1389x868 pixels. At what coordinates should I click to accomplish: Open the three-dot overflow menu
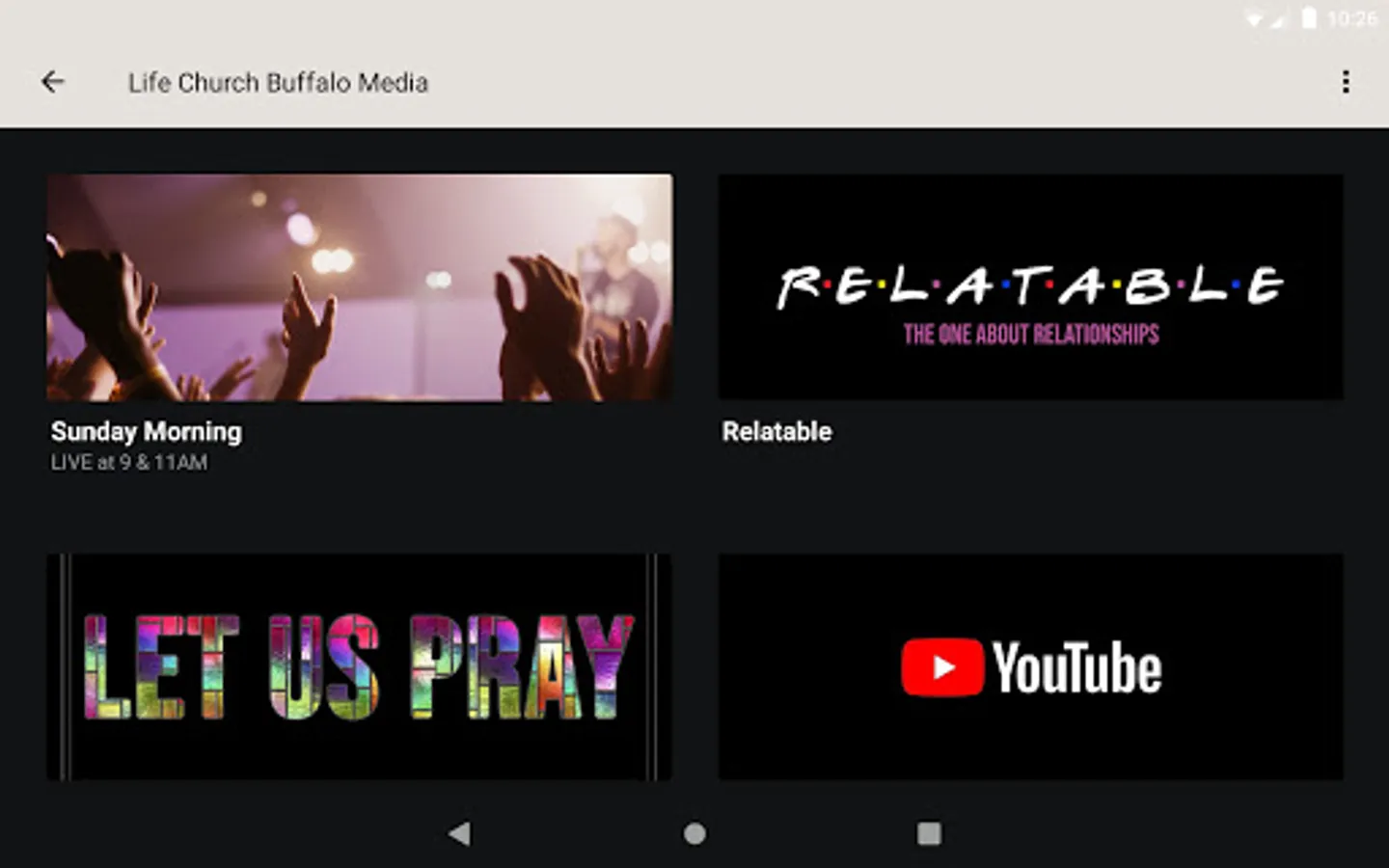pyautogui.click(x=1346, y=82)
